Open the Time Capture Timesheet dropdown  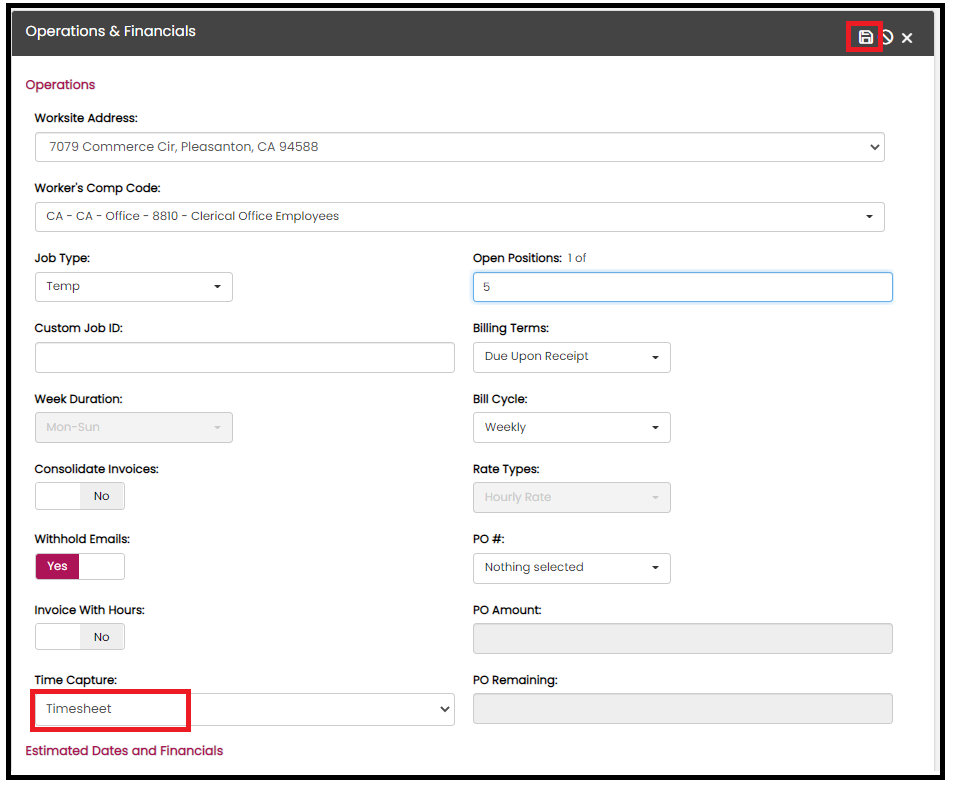coord(244,709)
